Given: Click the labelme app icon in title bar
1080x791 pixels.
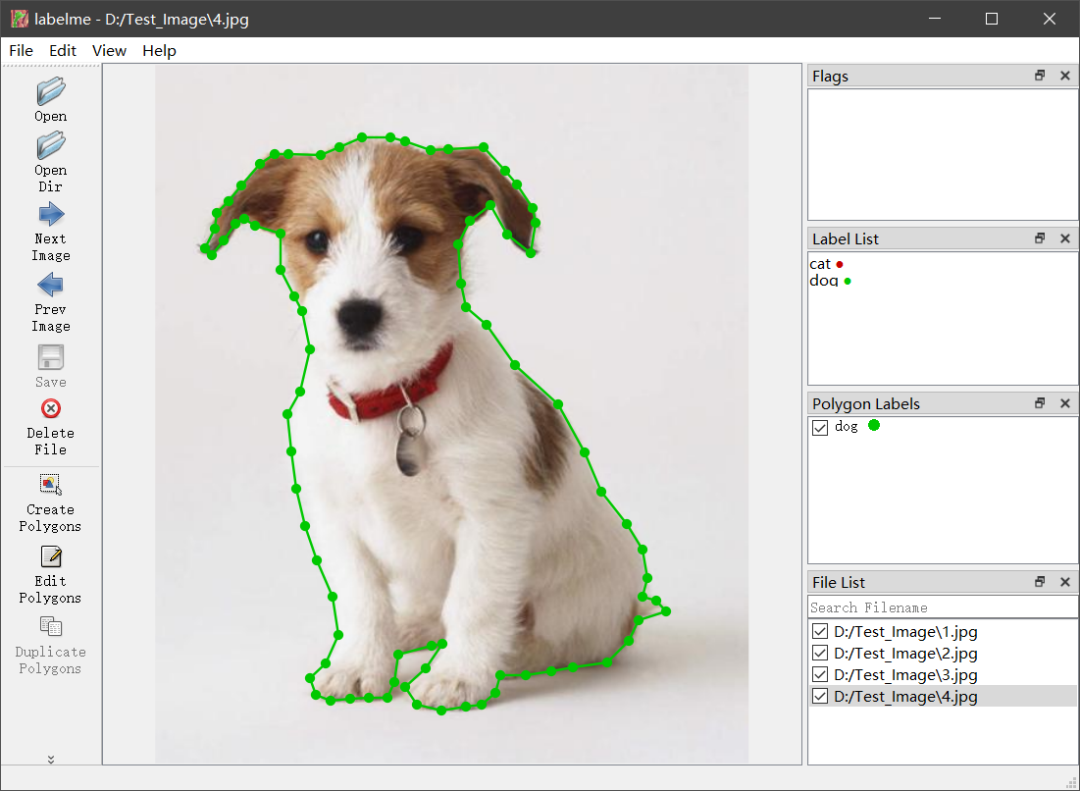Looking at the screenshot, I should (19, 19).
